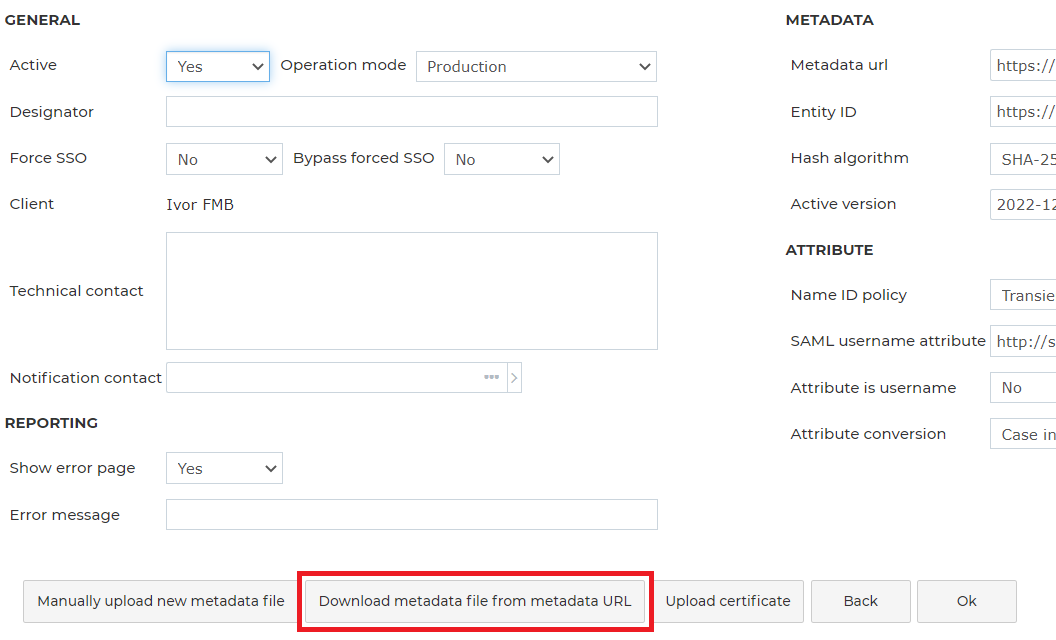Click the 'Error message' label text
Screen dimensions: 1056x640
pos(65,515)
